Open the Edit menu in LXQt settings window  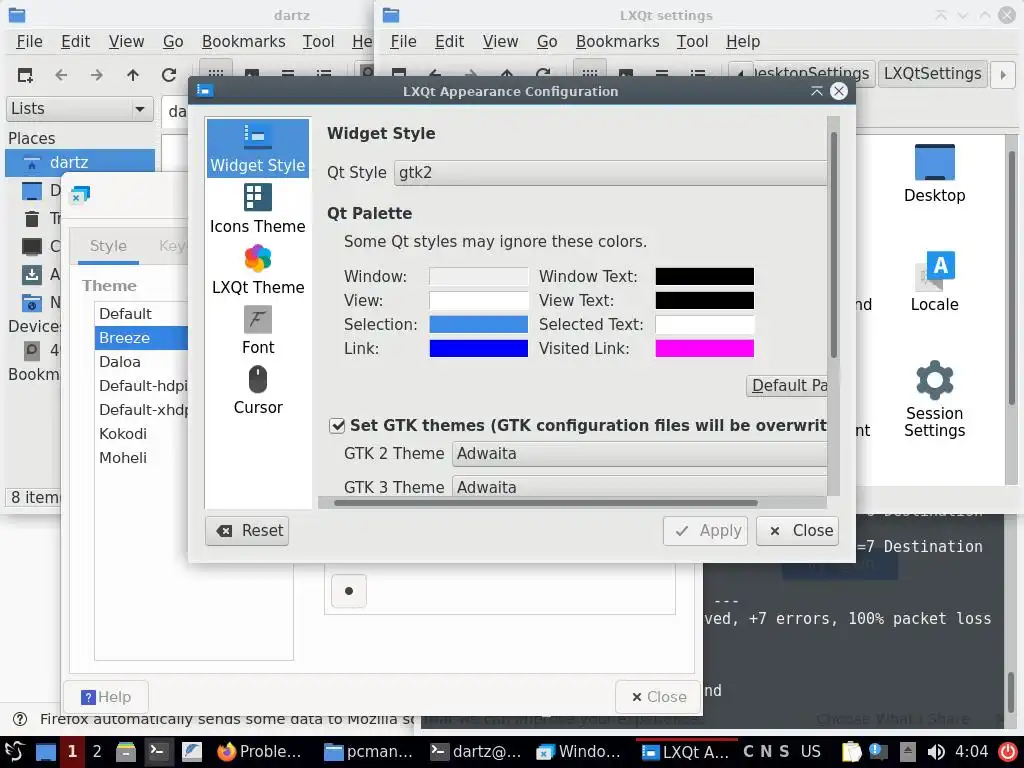coord(449,42)
